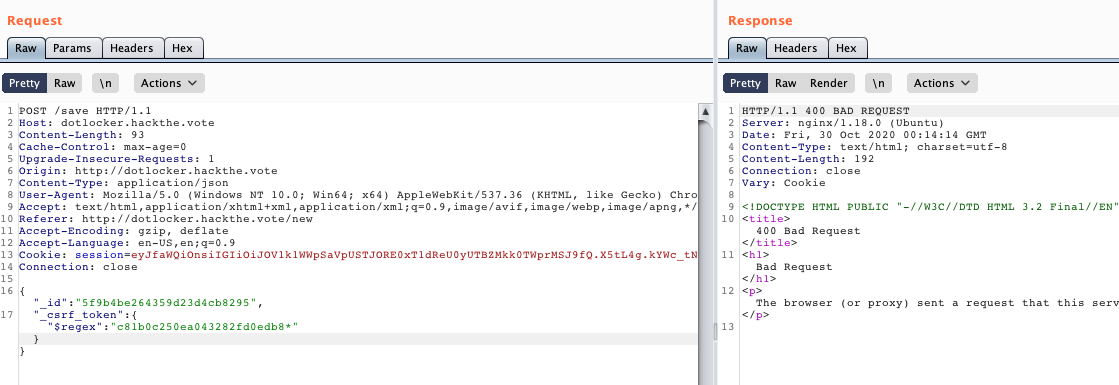
Task: Open the Request Params tab
Action: [x=73, y=48]
